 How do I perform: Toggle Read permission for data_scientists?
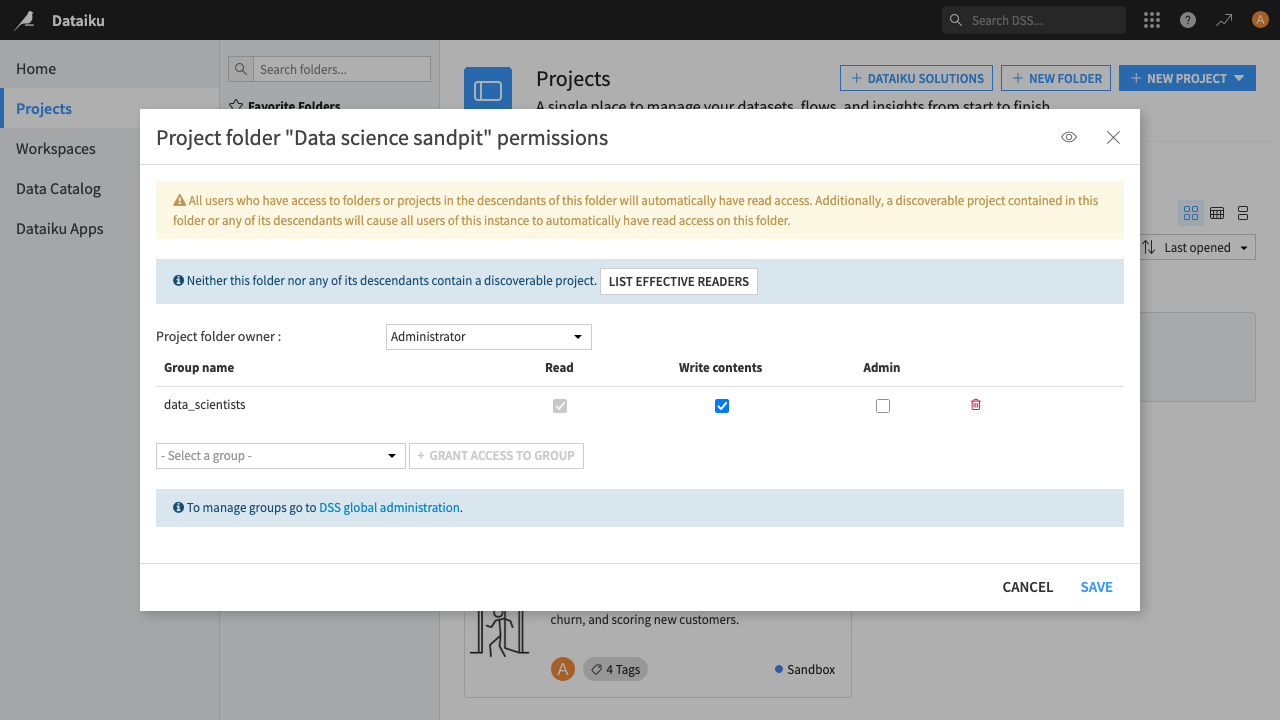coord(560,406)
